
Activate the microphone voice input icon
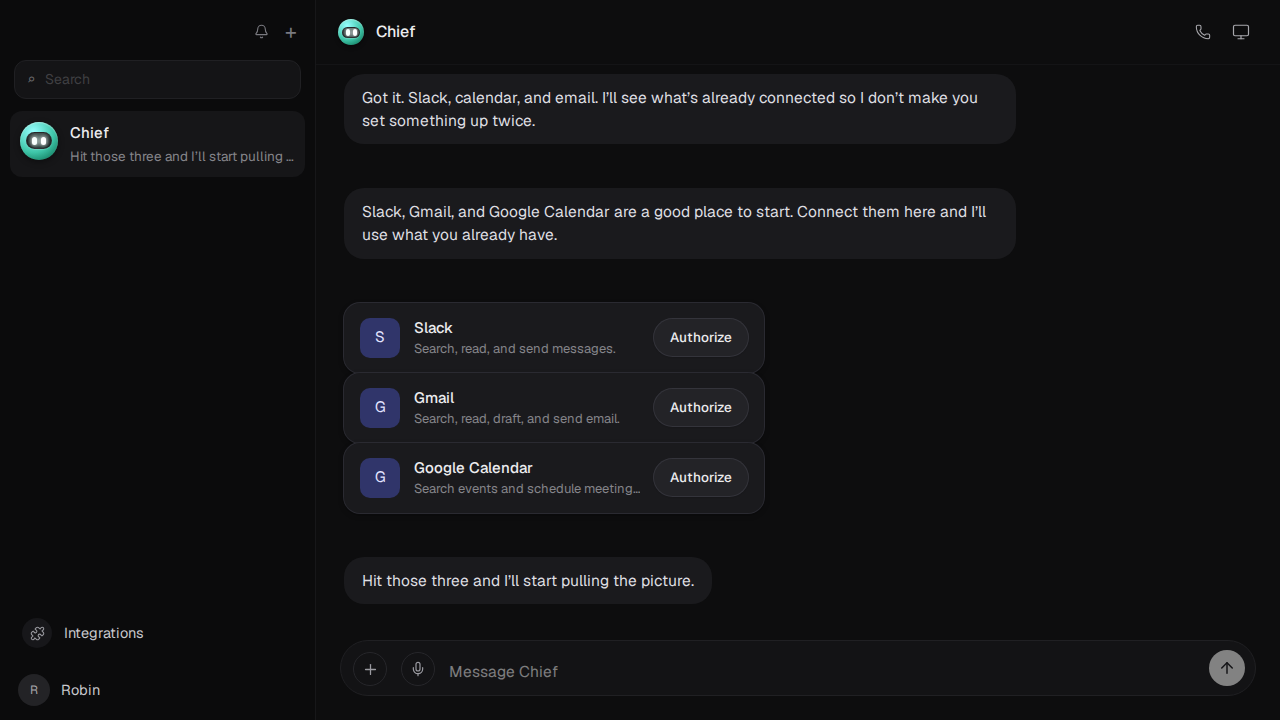[418, 669]
